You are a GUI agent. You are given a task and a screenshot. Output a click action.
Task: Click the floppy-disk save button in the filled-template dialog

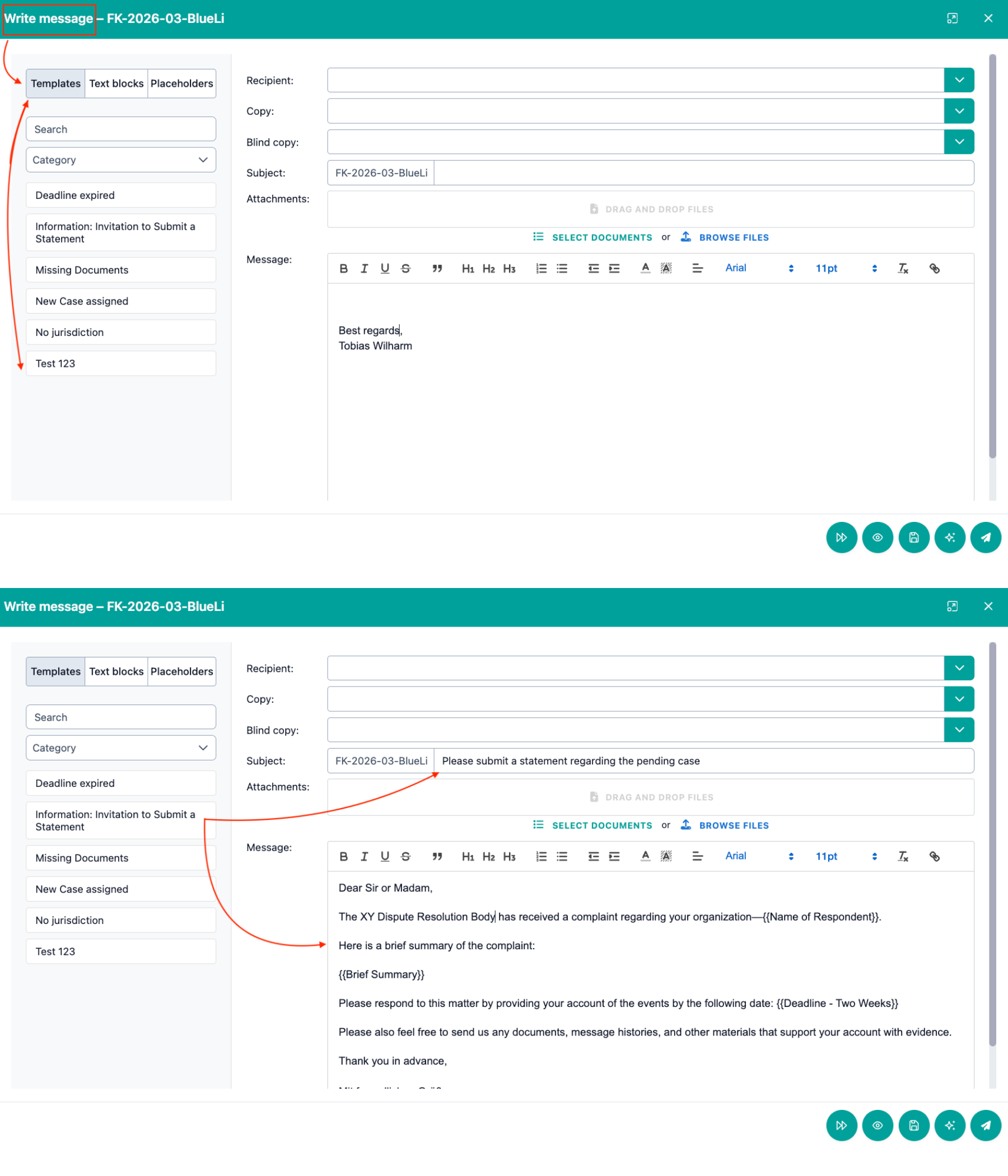pyautogui.click(x=914, y=1126)
